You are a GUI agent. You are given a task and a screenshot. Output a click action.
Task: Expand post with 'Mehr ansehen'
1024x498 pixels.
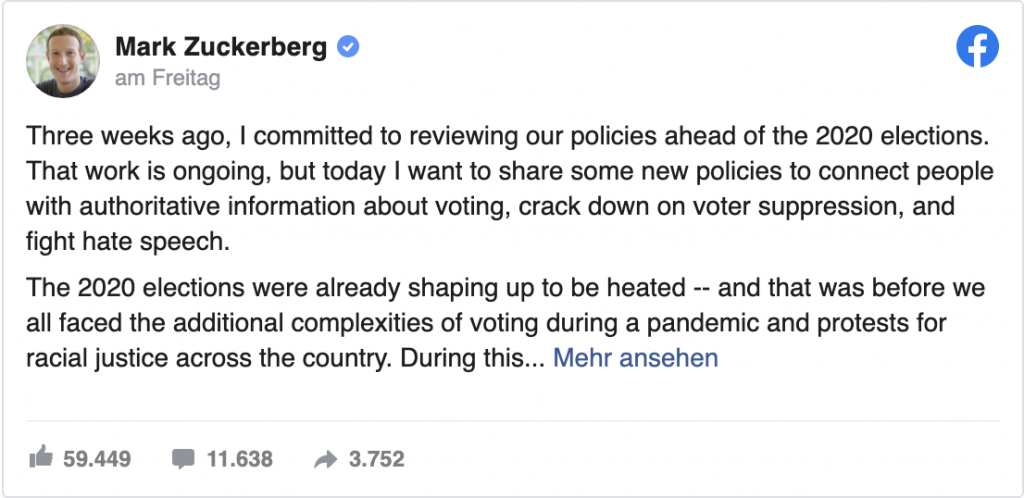635,358
